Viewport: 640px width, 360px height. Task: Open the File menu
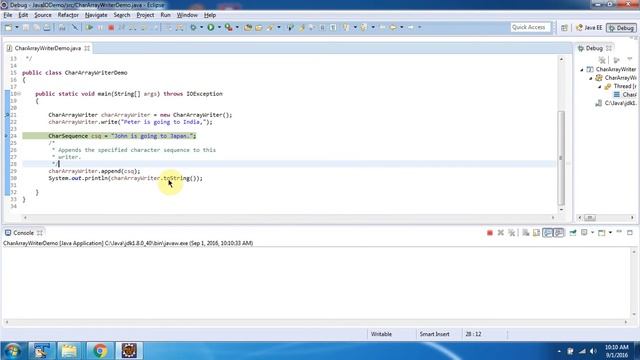coord(8,15)
